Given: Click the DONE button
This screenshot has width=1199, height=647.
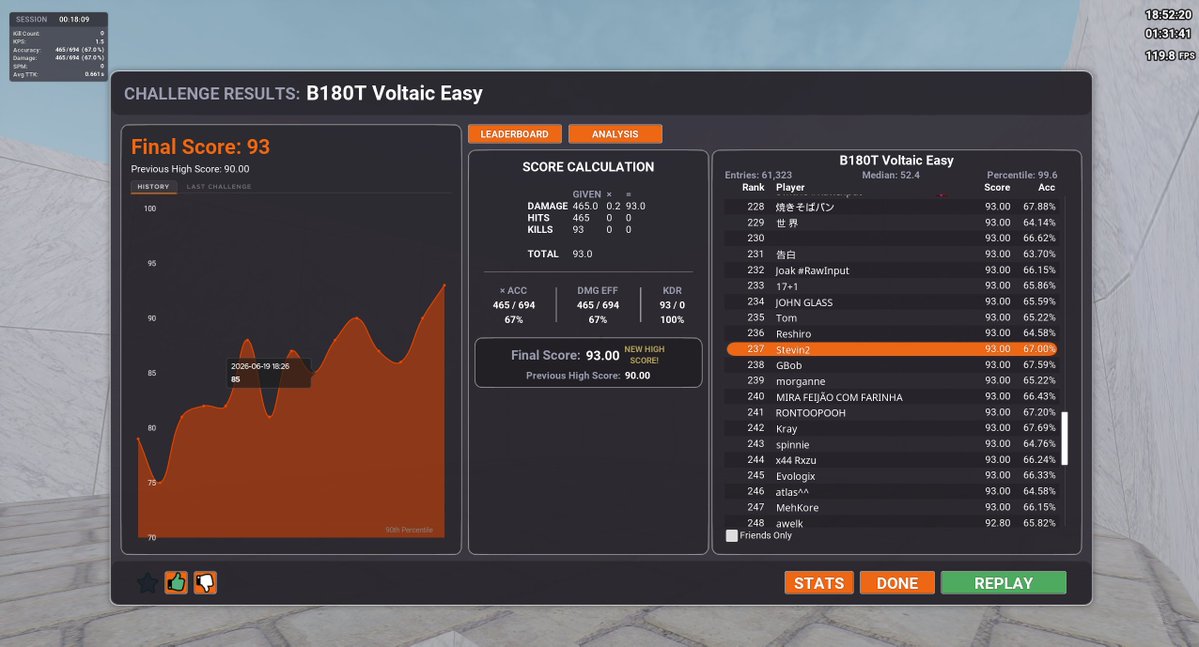Looking at the screenshot, I should 897,583.
